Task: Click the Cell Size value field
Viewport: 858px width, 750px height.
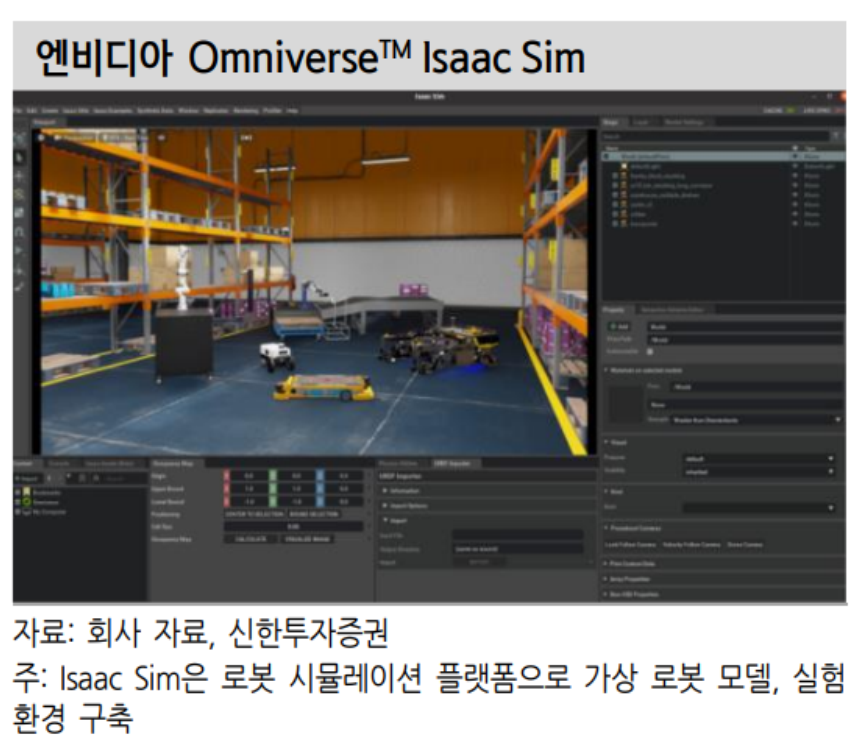Action: tap(294, 527)
